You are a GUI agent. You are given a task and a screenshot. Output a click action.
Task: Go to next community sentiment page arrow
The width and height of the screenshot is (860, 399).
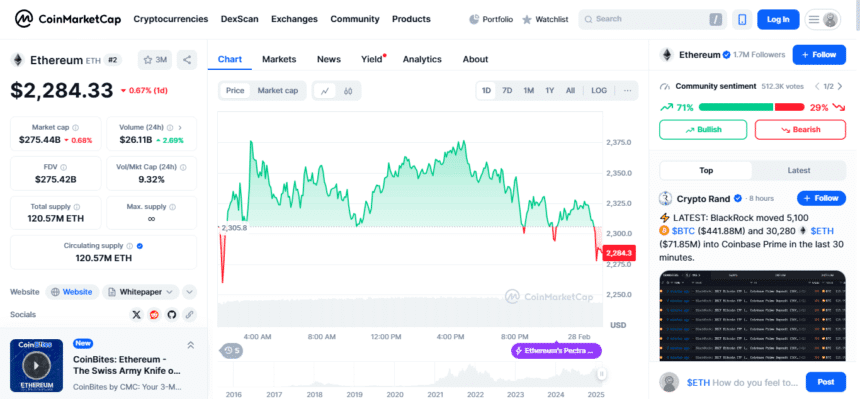pyautogui.click(x=840, y=86)
